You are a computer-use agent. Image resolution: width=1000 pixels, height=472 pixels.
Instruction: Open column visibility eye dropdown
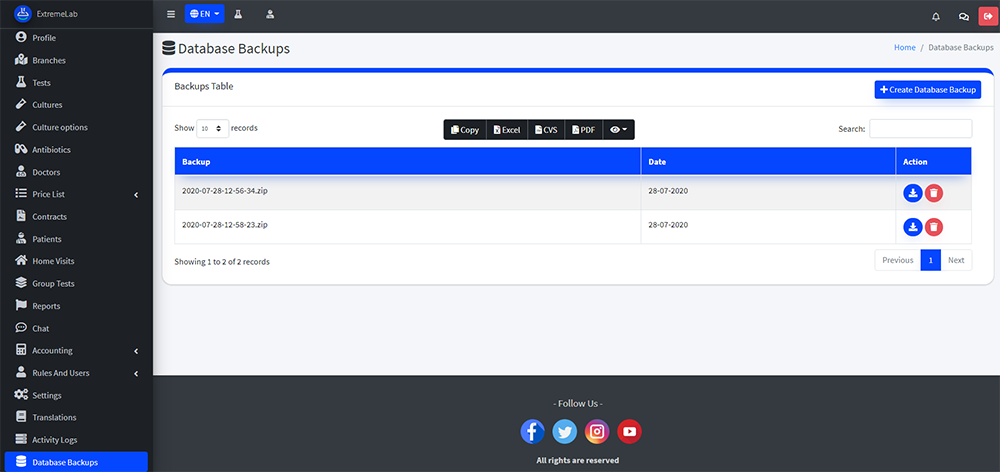point(619,130)
